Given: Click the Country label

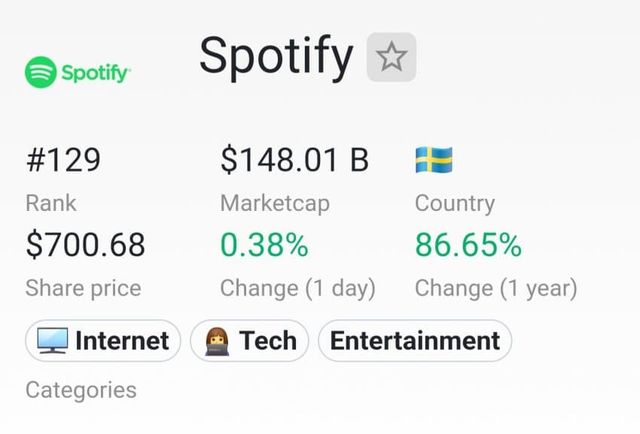Looking at the screenshot, I should click(x=455, y=204).
